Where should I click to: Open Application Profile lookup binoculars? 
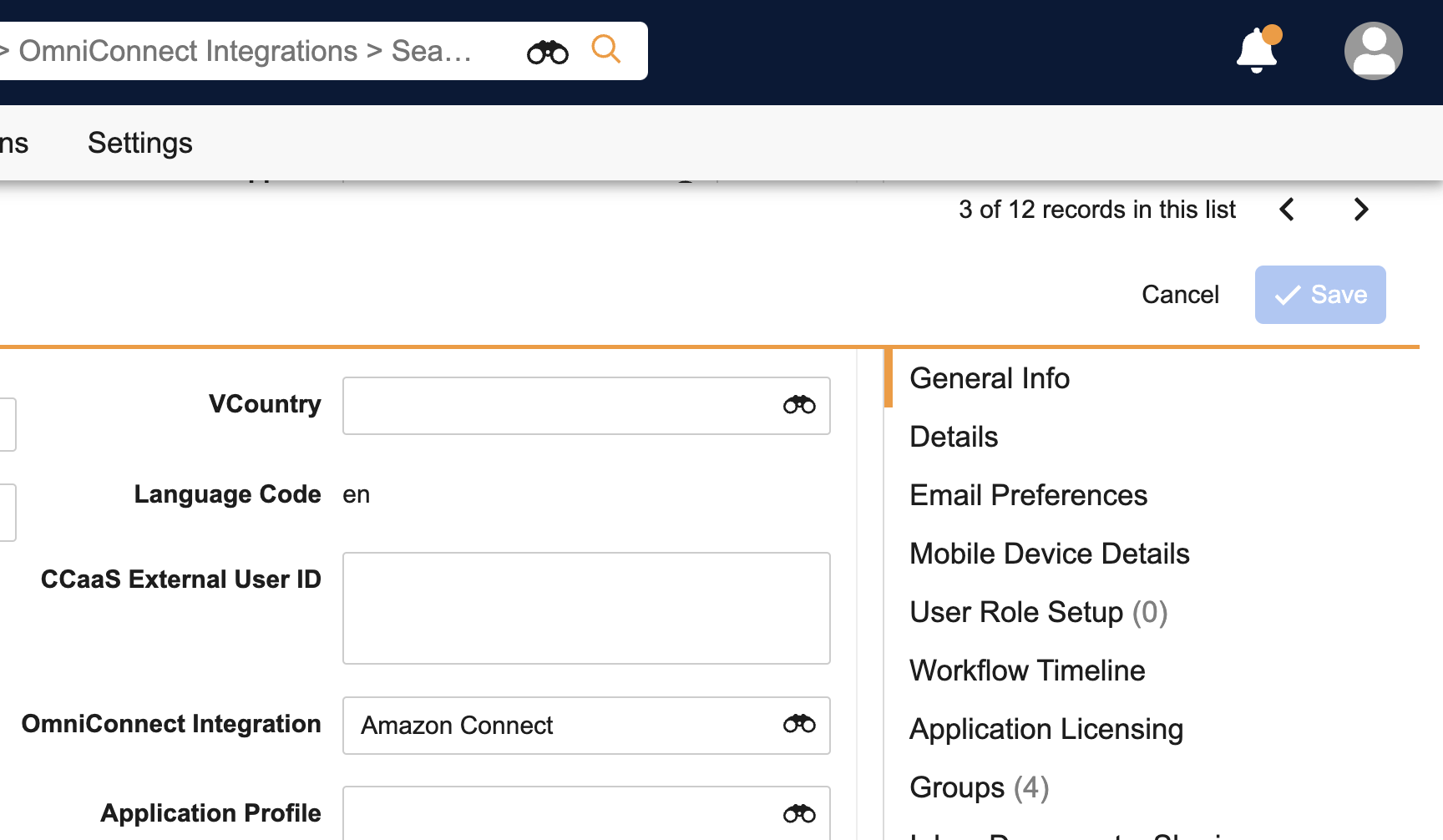(x=799, y=813)
